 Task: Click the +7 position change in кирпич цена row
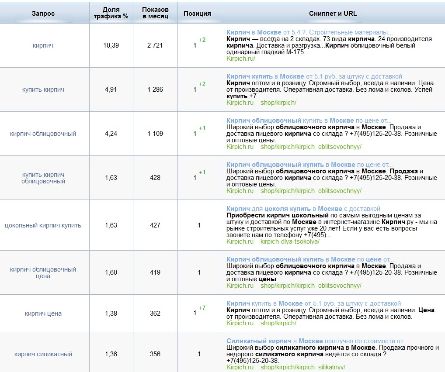(x=202, y=308)
